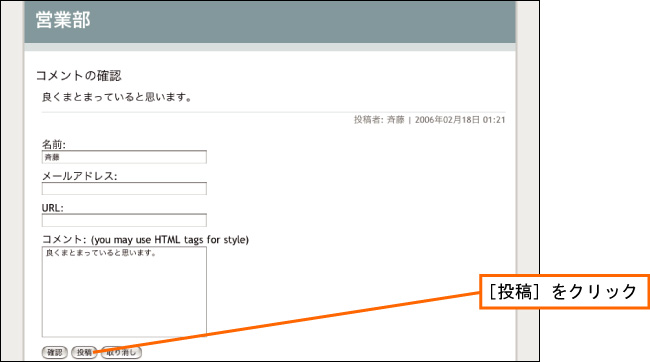Click the コメント: field label
This screenshot has height=362, width=650.
pyautogui.click(x=64, y=239)
